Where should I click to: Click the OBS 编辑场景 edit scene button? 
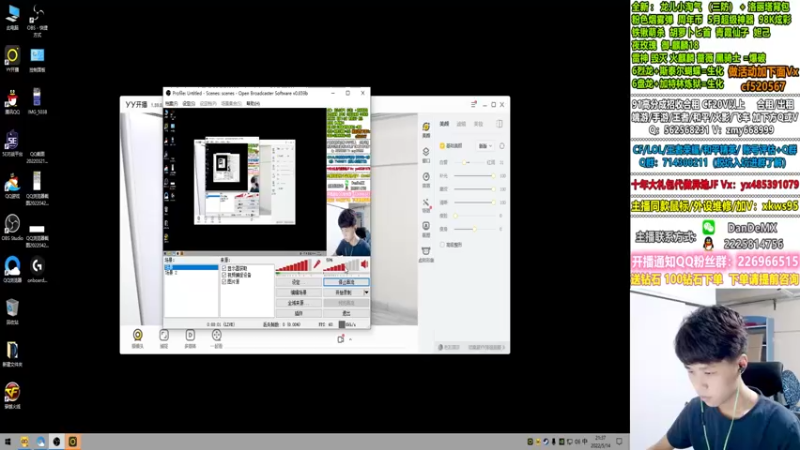click(x=298, y=292)
